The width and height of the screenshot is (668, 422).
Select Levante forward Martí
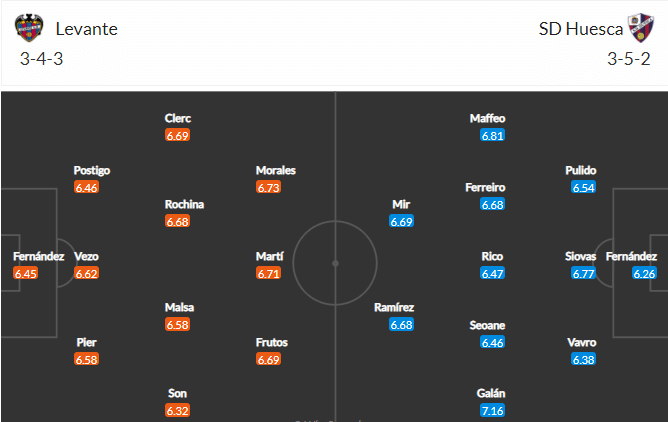[269, 256]
